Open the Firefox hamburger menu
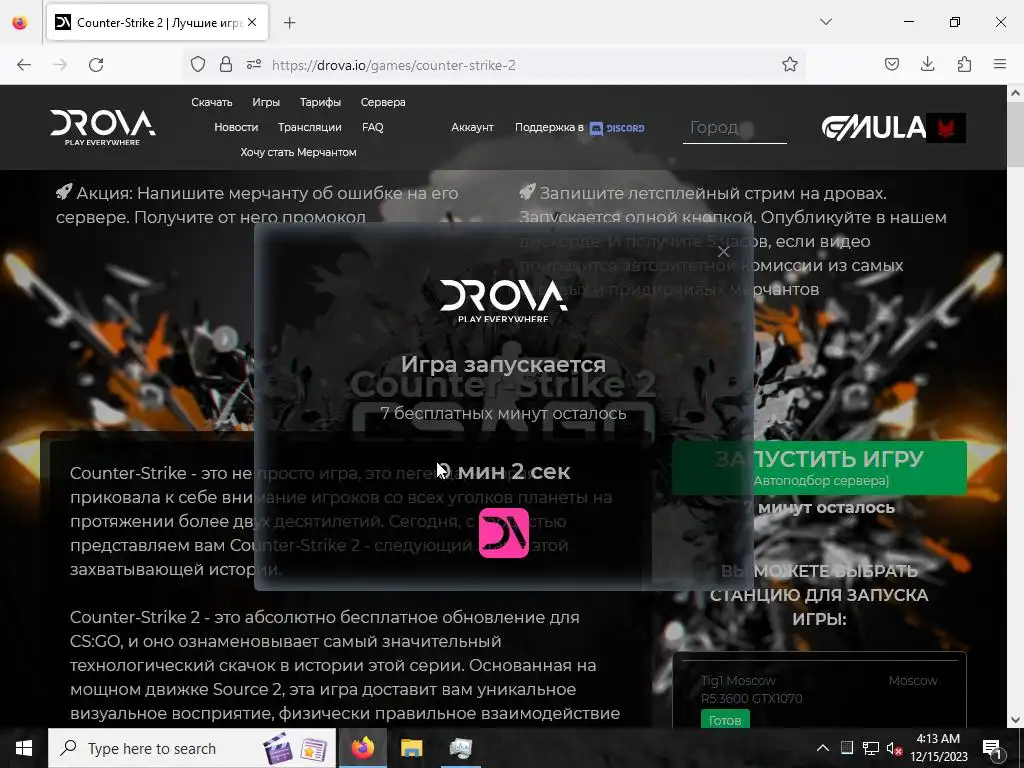 [x=1000, y=65]
